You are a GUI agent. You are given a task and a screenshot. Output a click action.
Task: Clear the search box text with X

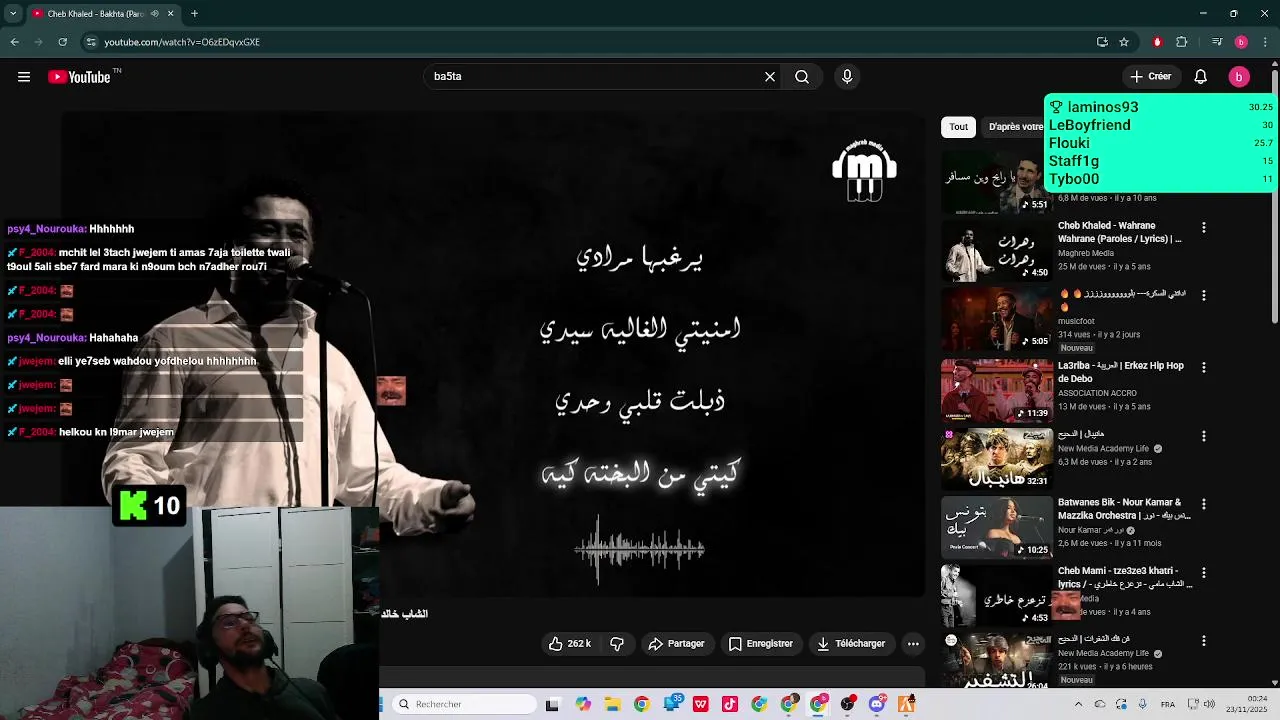point(770,77)
